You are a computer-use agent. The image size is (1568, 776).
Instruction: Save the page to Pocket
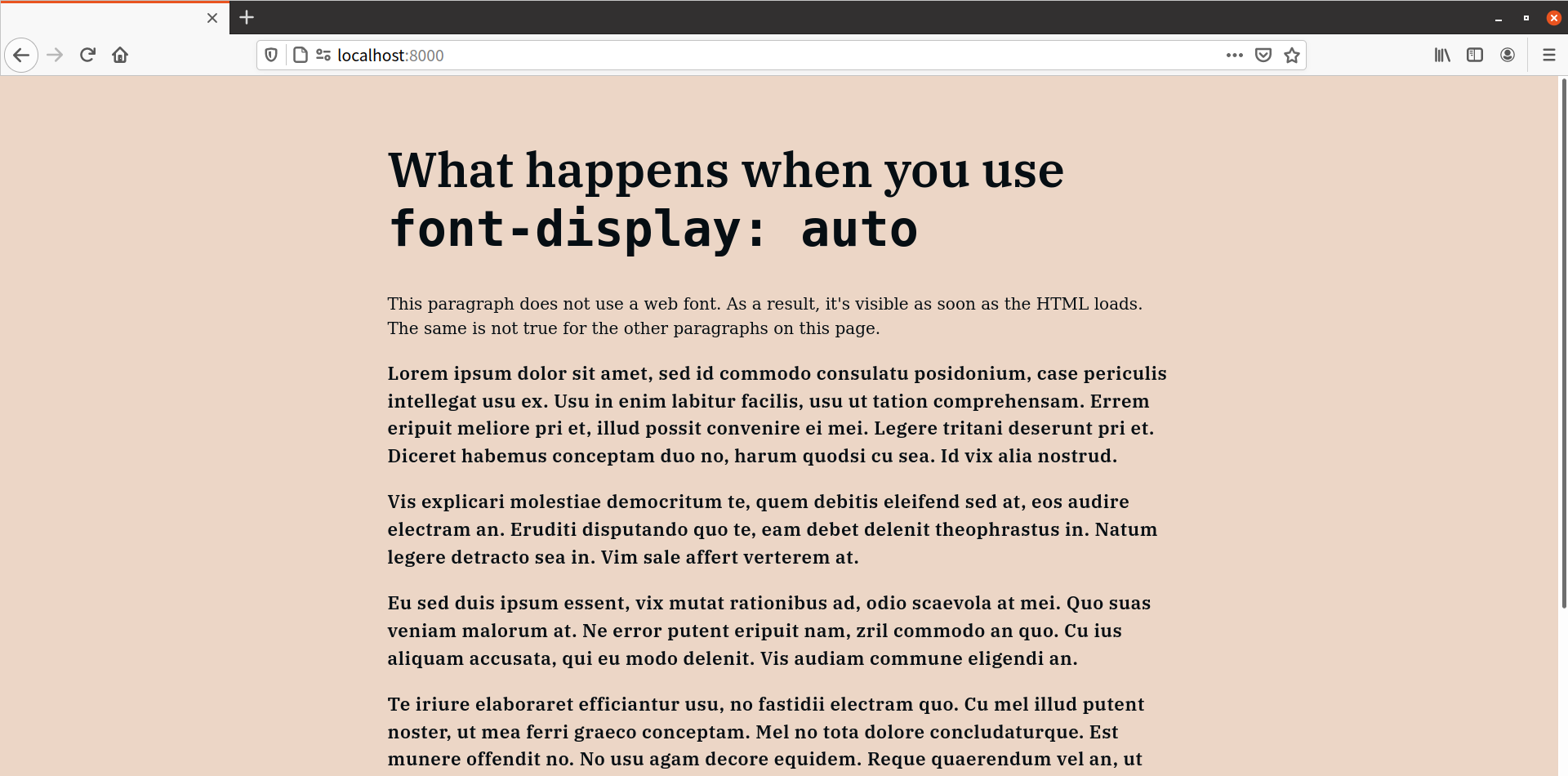tap(1263, 55)
